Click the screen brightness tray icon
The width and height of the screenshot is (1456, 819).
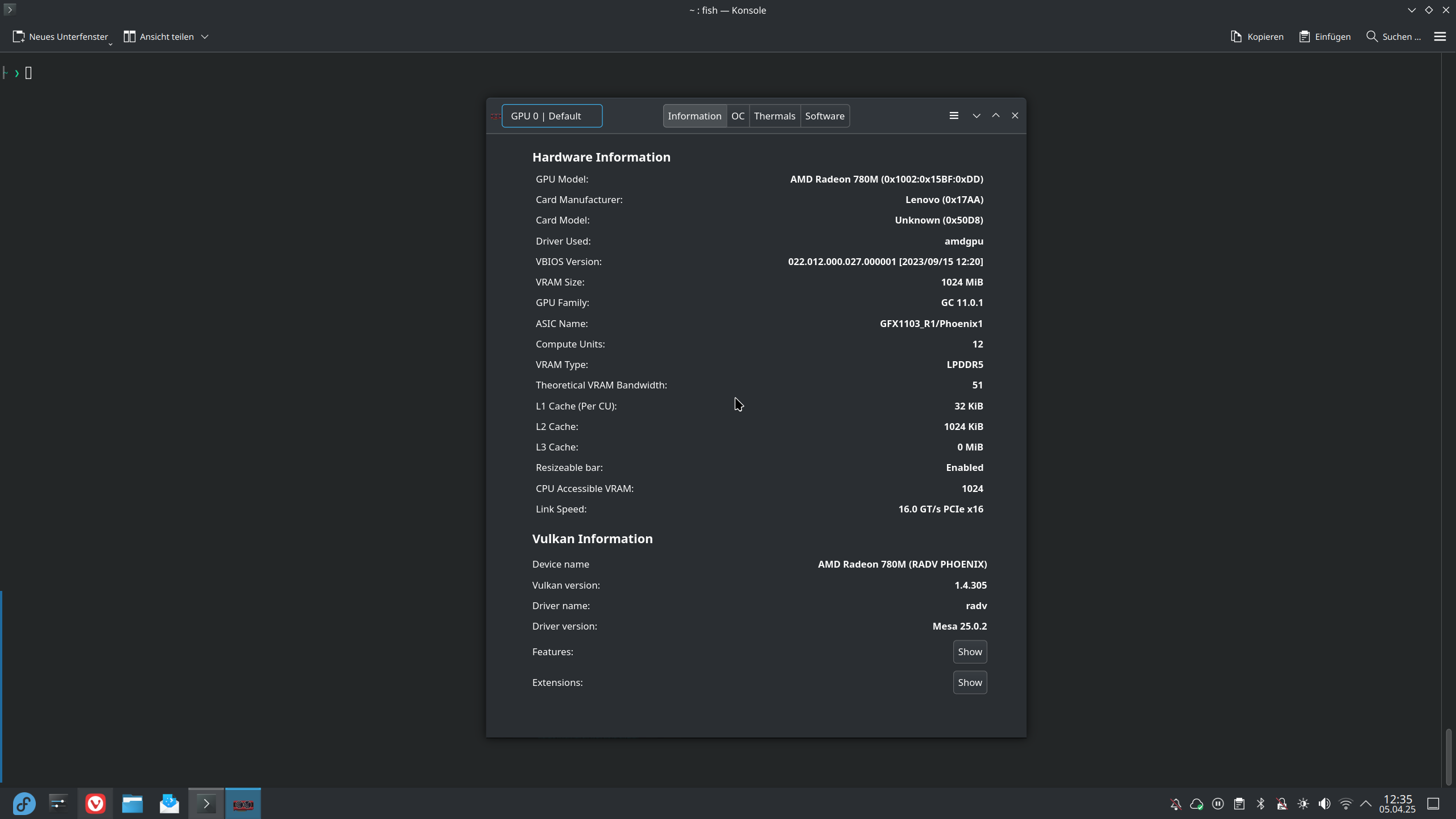tap(1303, 804)
